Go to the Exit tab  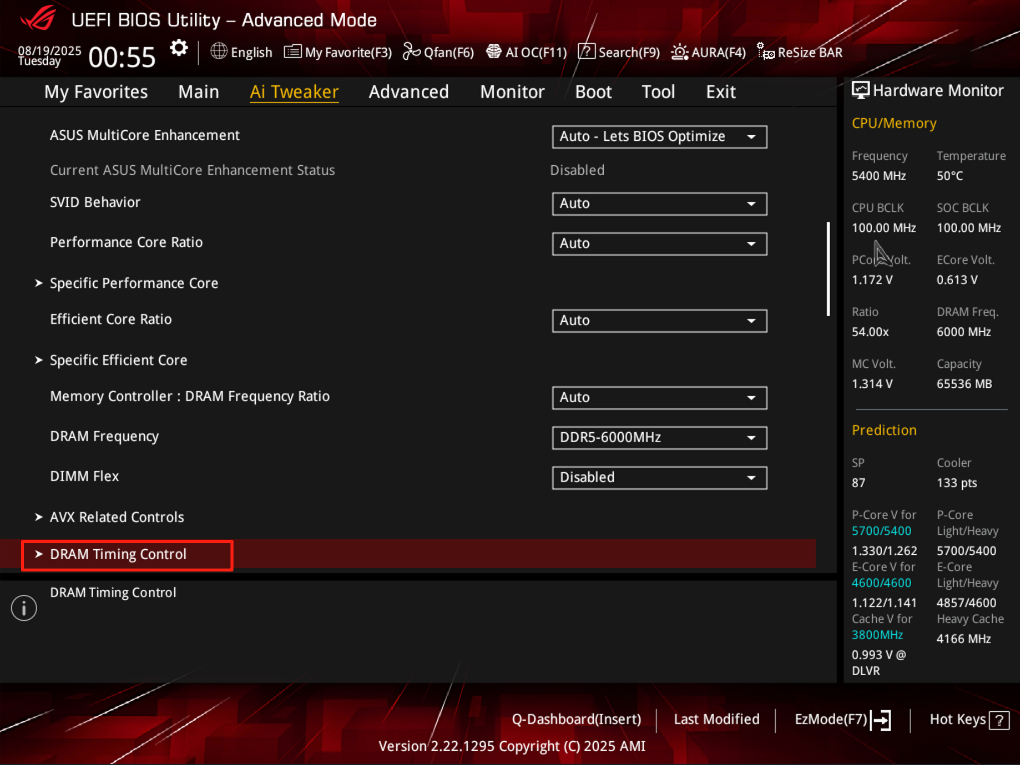pyautogui.click(x=721, y=92)
